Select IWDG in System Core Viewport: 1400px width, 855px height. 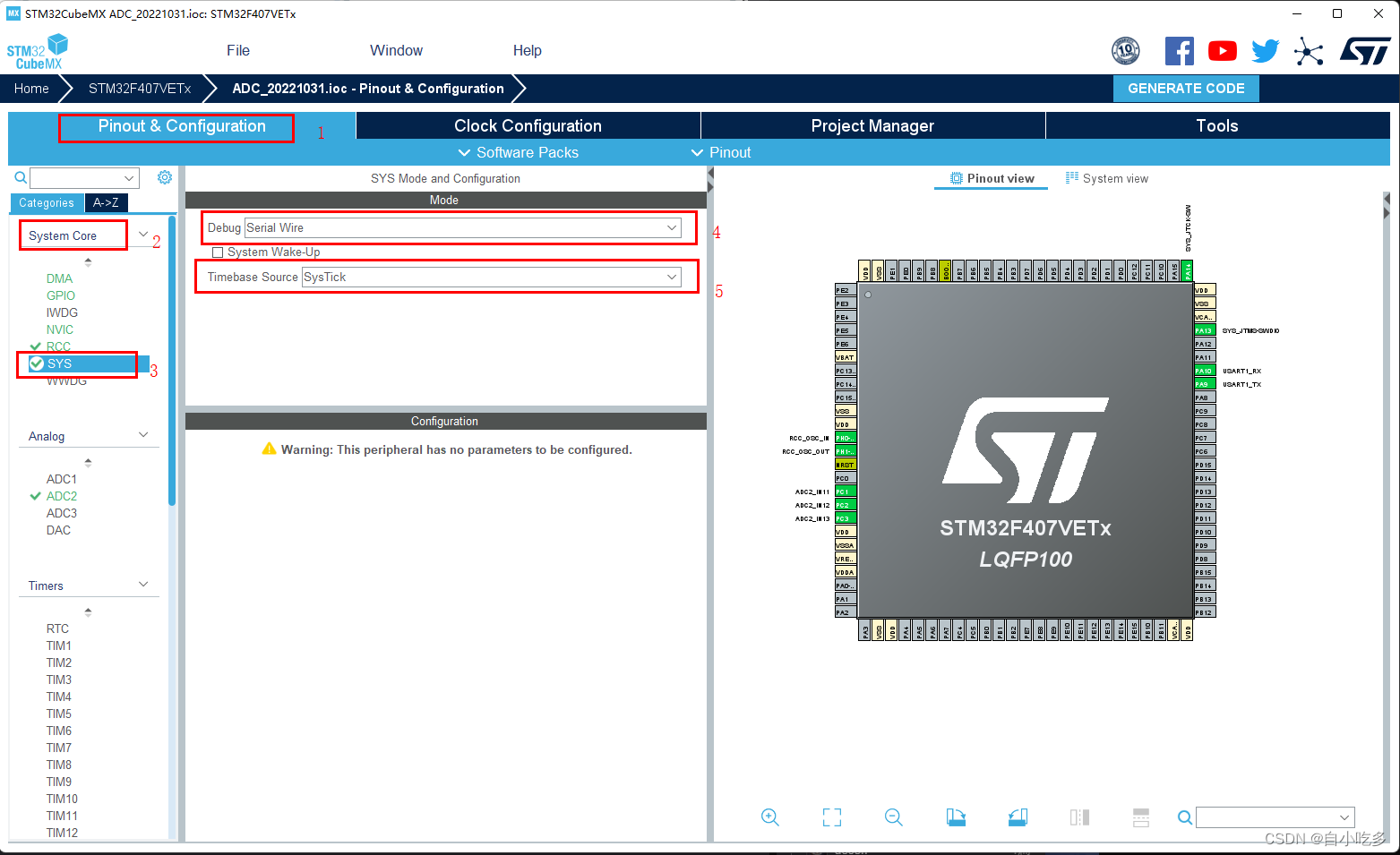coord(62,312)
